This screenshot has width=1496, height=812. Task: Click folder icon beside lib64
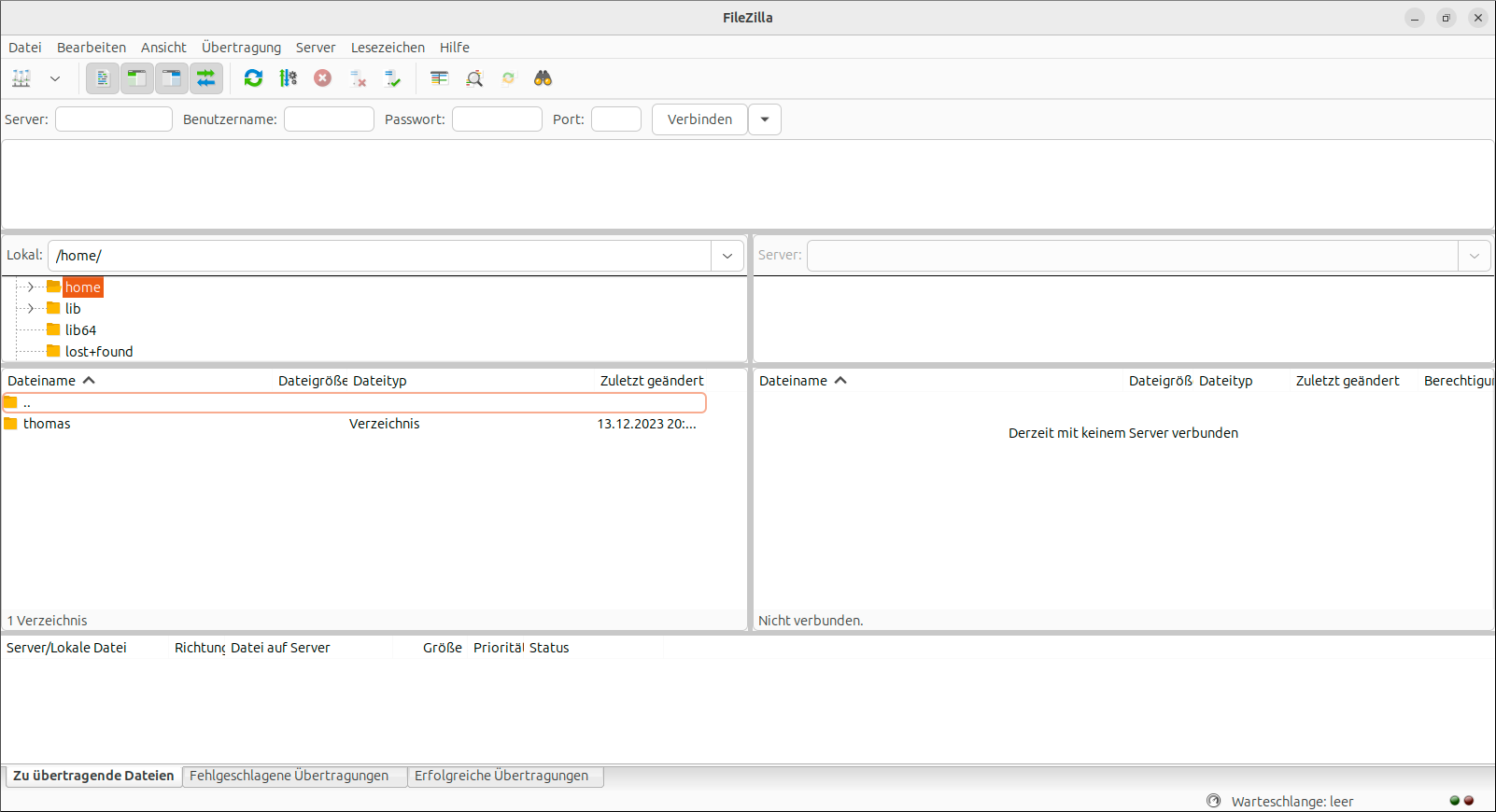coord(53,329)
